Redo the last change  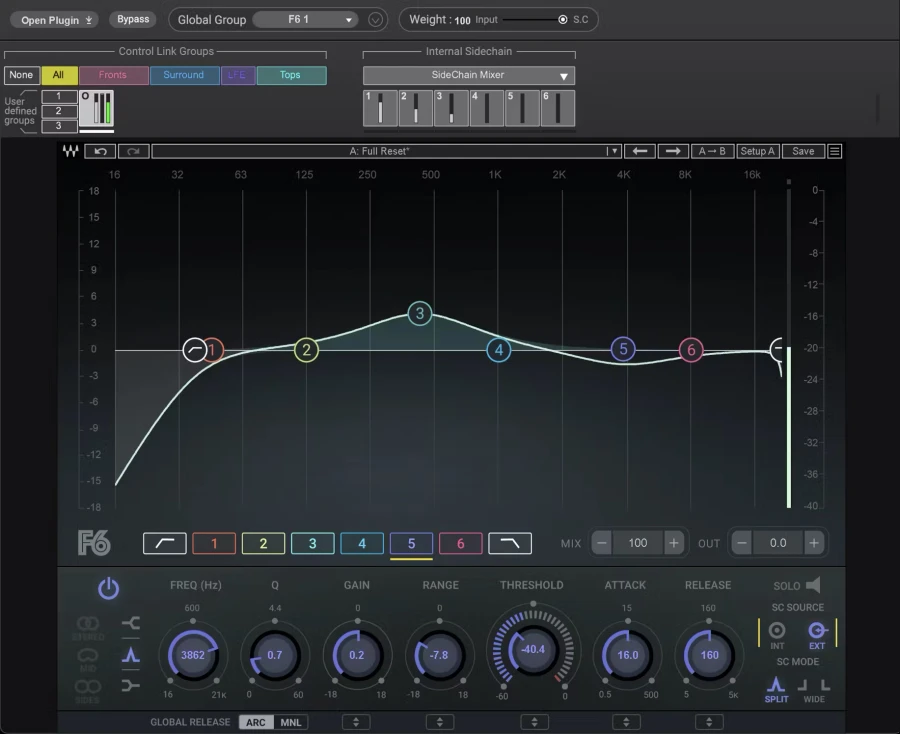coord(134,152)
